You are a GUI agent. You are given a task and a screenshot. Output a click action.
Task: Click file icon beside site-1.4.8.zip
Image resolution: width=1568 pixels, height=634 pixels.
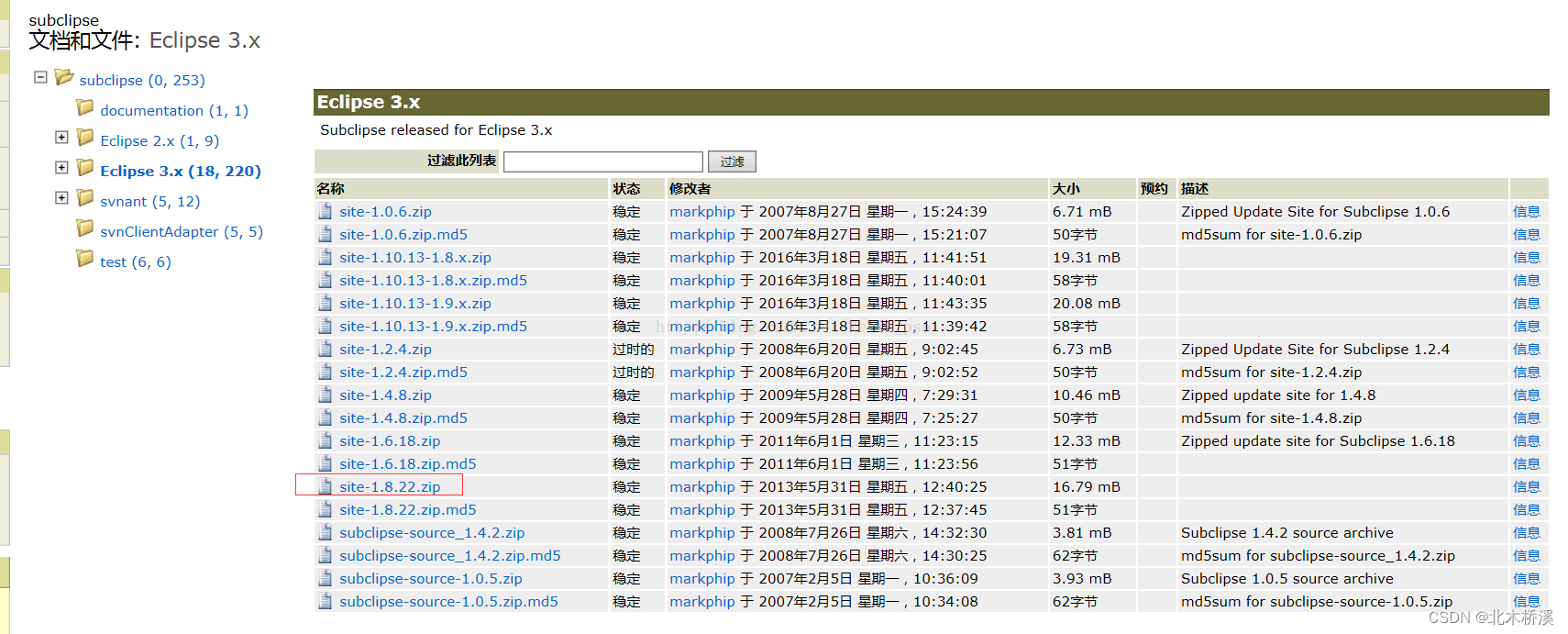[x=326, y=395]
